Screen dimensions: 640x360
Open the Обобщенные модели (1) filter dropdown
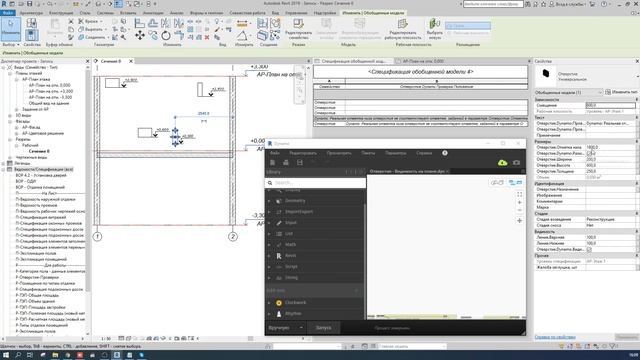click(568, 93)
